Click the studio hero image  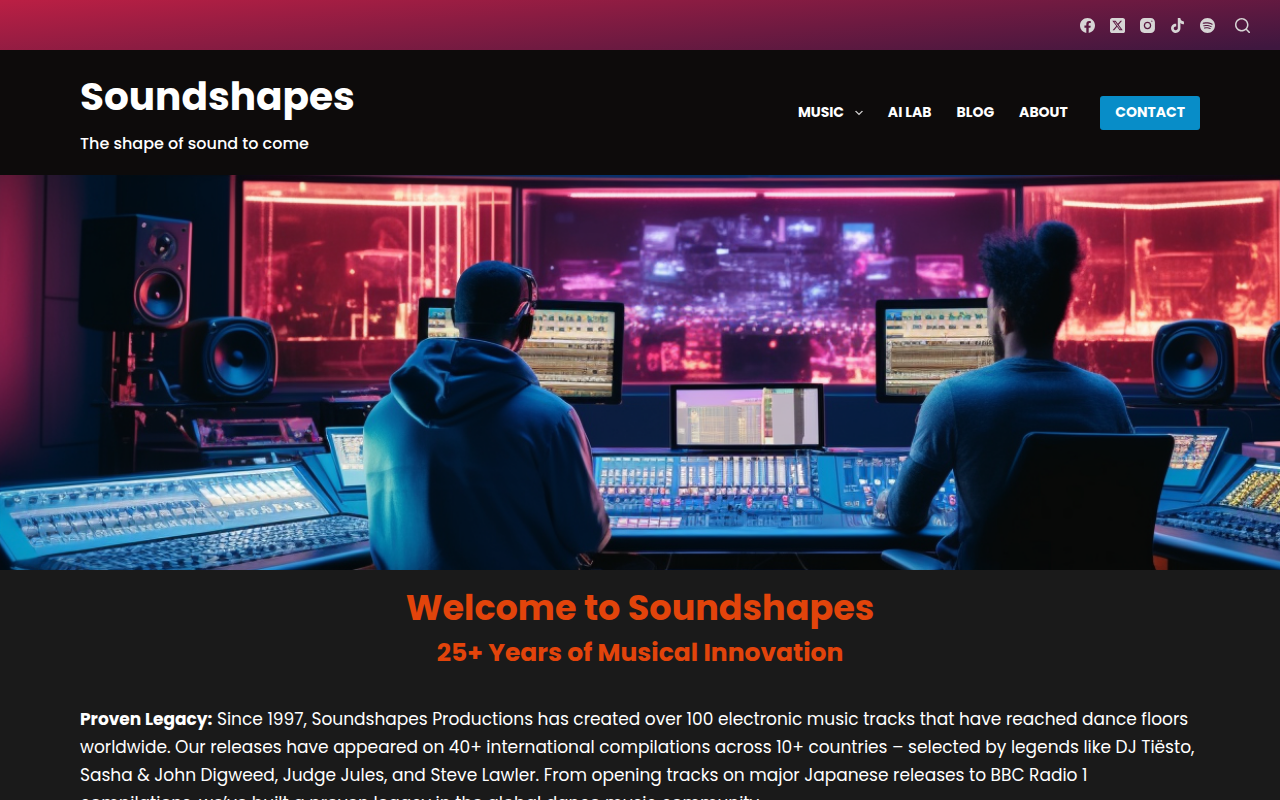point(640,372)
